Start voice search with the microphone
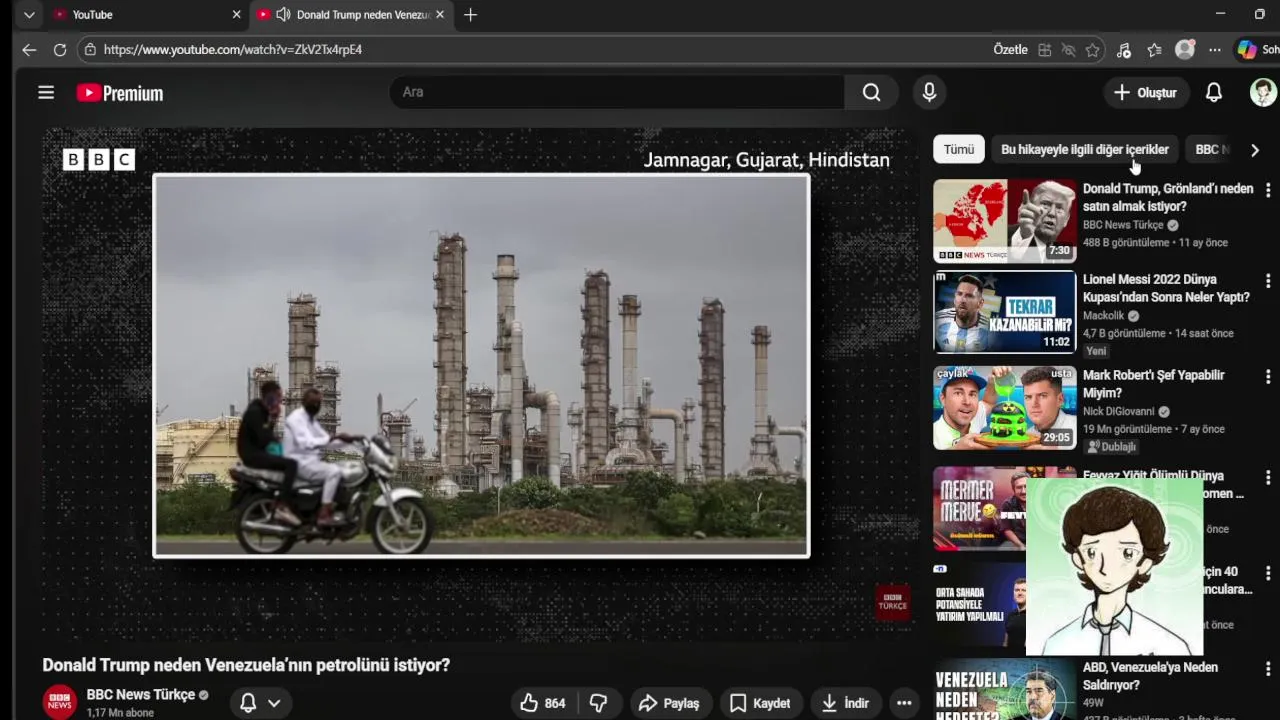The image size is (1280, 720). (x=929, y=92)
